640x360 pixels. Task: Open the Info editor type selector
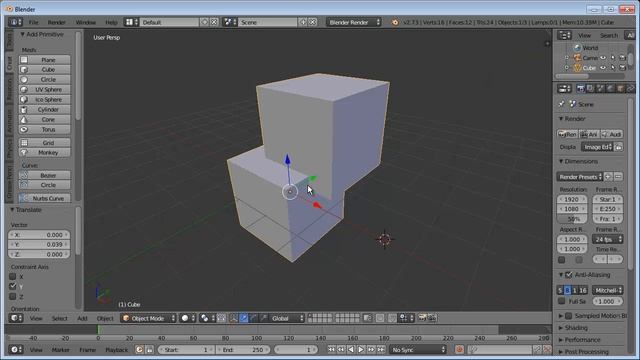(x=16, y=22)
